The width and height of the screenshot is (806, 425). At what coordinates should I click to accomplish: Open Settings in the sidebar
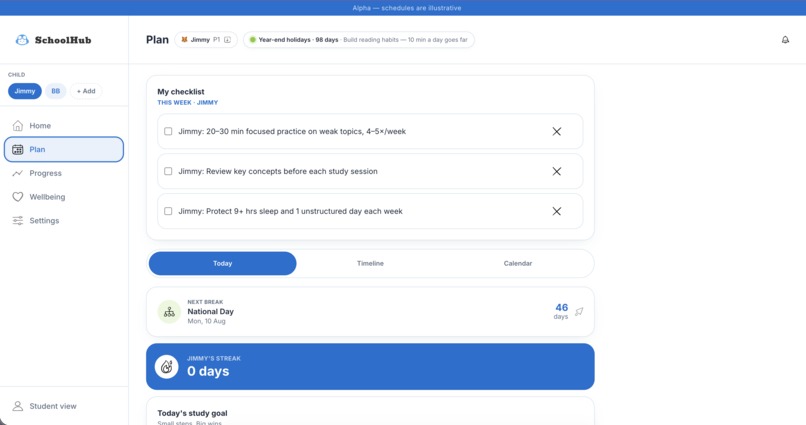pos(64,220)
